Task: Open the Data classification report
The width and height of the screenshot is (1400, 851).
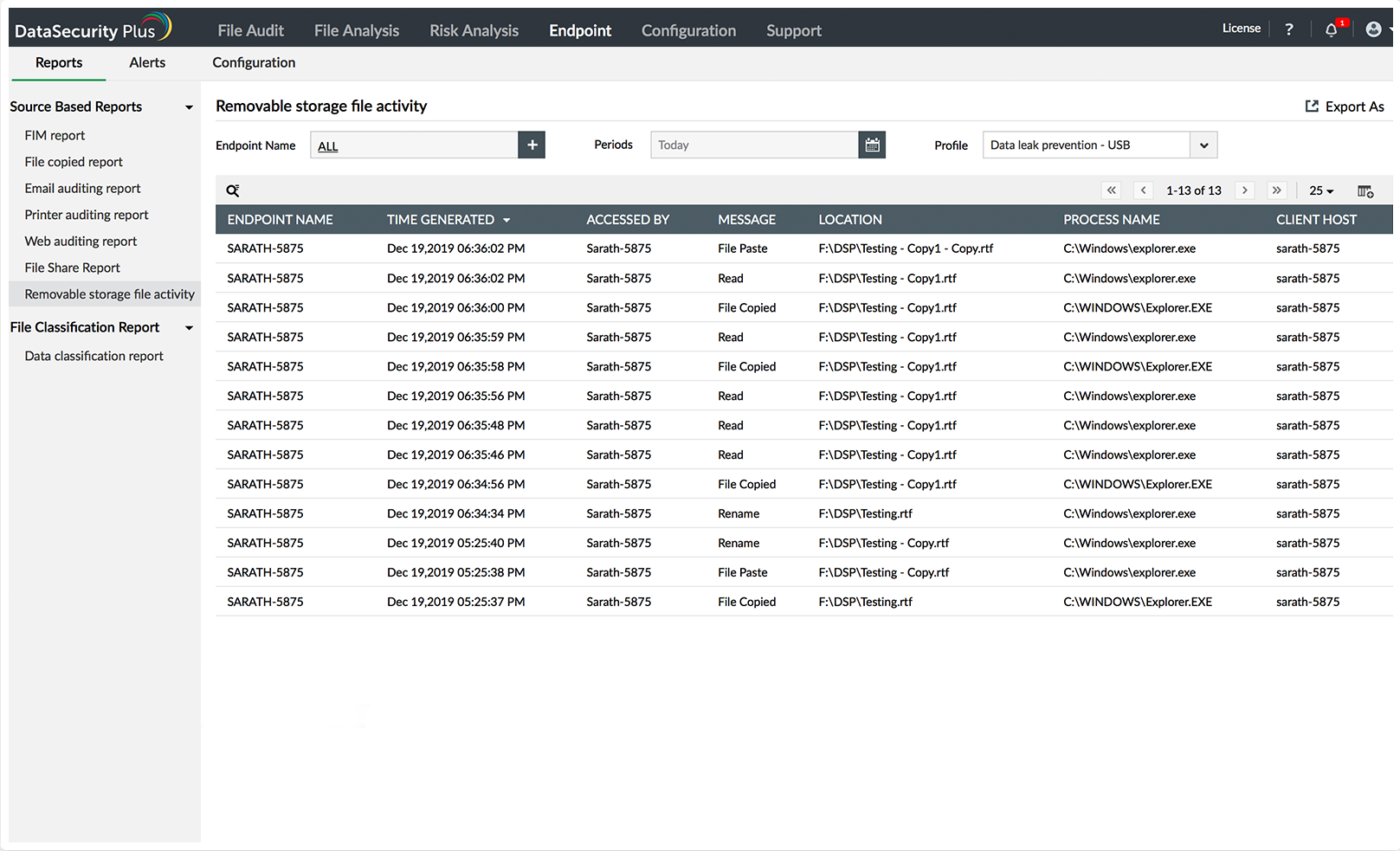Action: [94, 356]
